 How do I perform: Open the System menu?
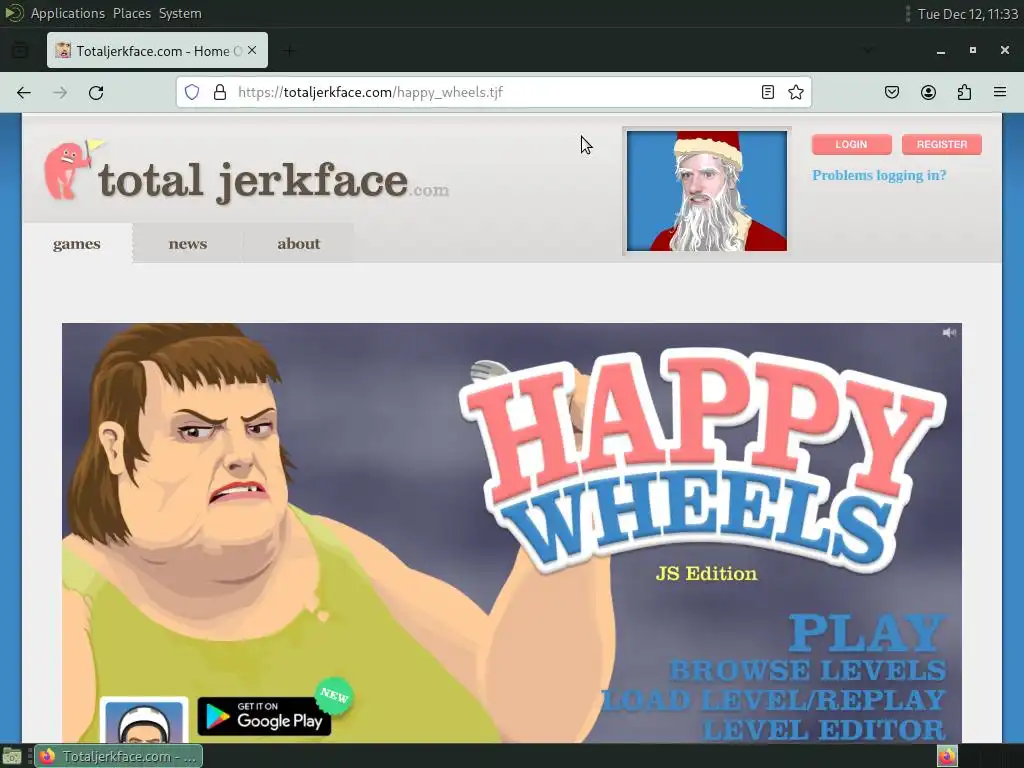(180, 13)
